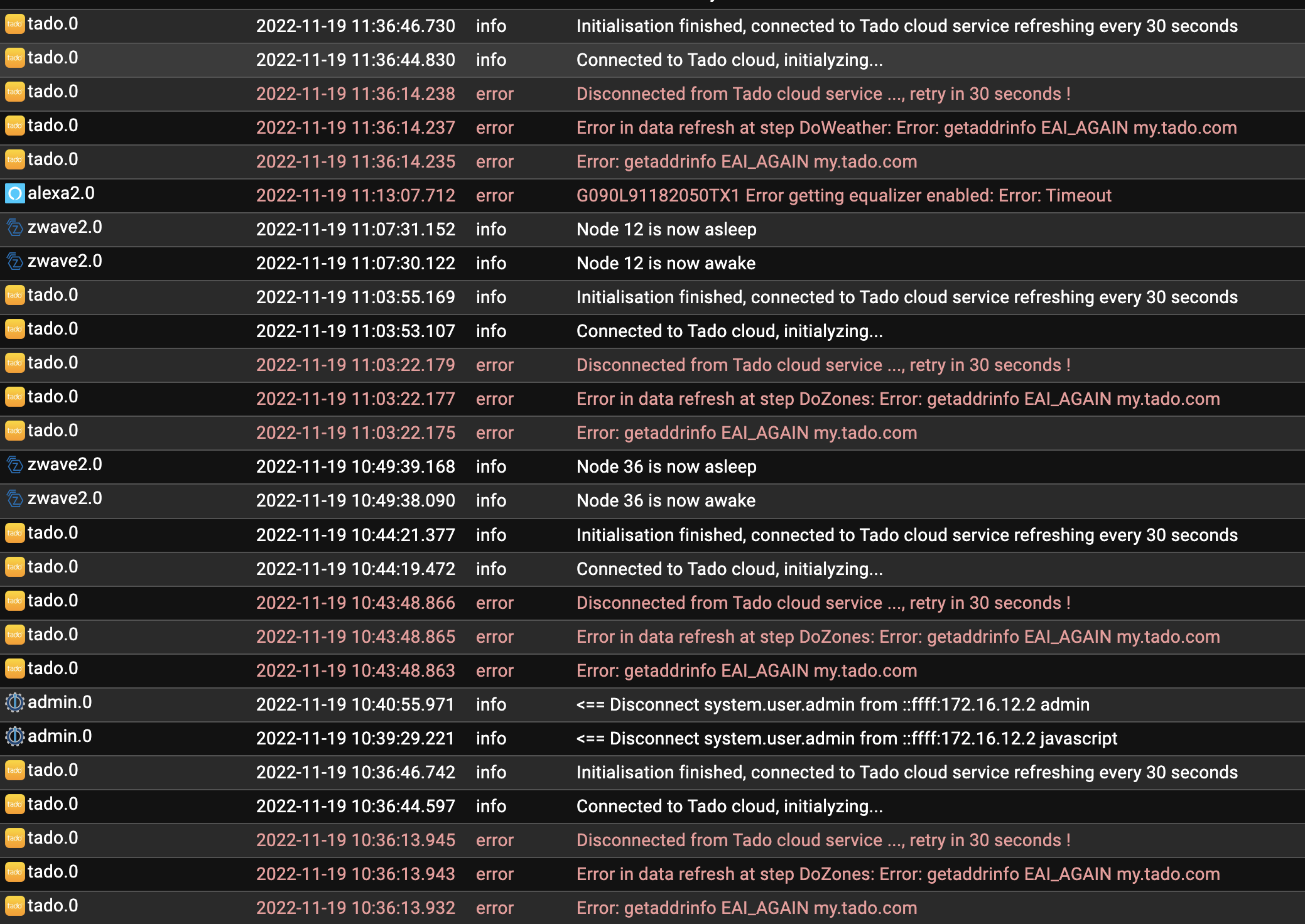
Task: Click the zwave2.0 icon beside 'Node 36 is now asleep'
Action: pyautogui.click(x=14, y=465)
